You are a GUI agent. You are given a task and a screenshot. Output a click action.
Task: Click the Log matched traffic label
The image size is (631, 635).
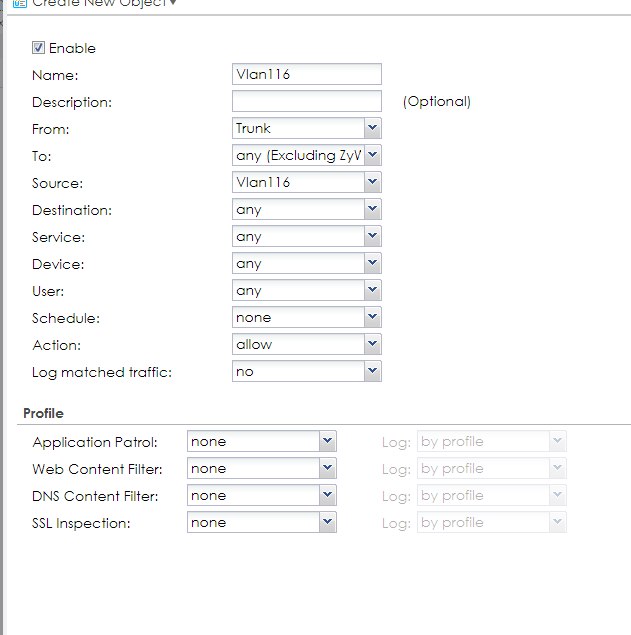point(102,372)
